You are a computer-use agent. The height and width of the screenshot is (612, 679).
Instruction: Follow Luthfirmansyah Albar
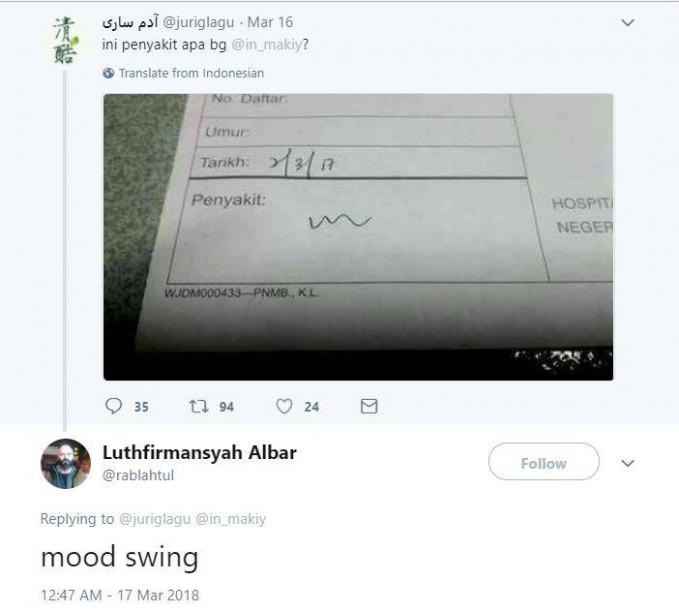[x=543, y=463]
